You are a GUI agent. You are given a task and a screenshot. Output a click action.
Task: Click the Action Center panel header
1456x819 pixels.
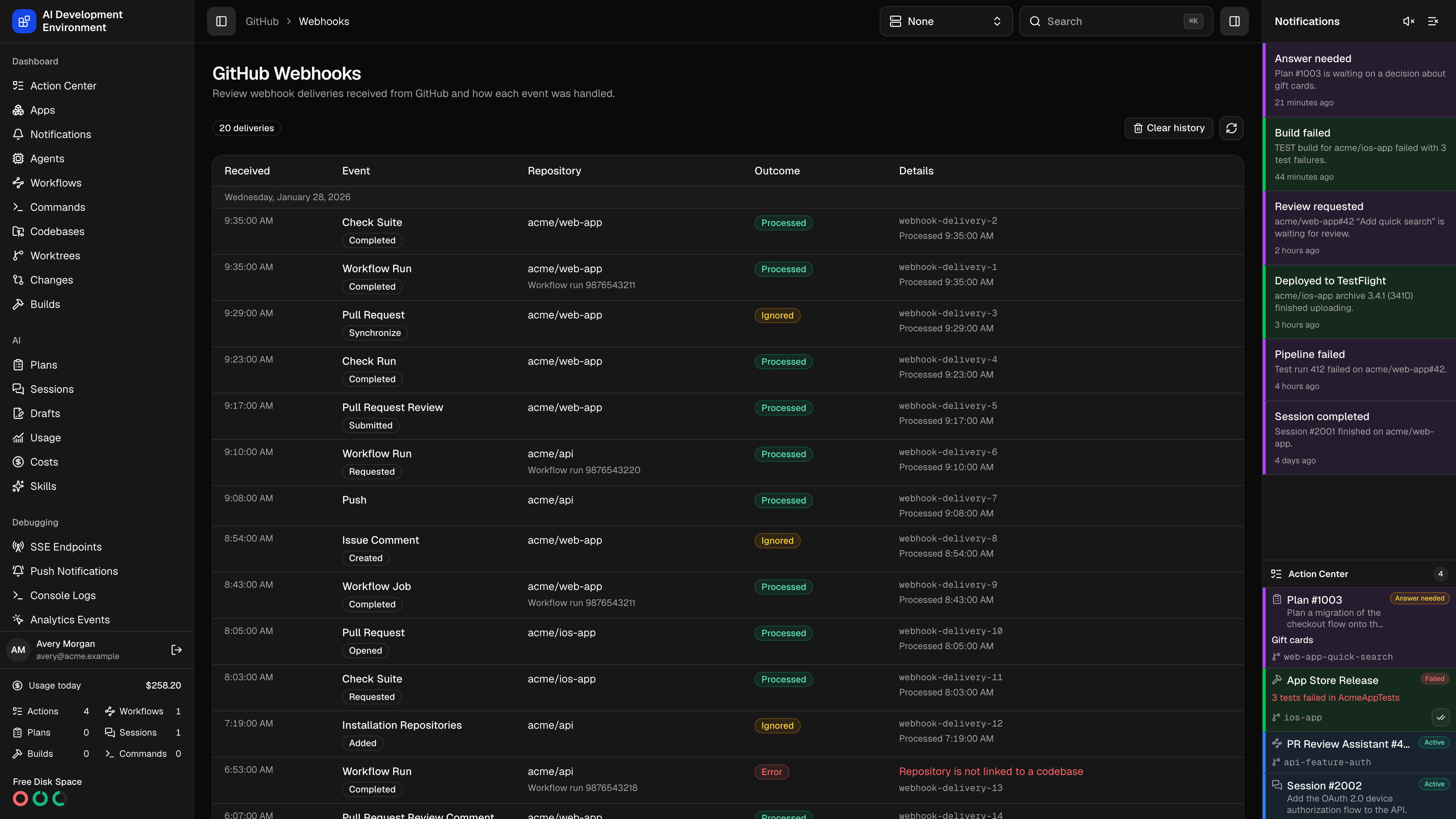(x=1359, y=574)
